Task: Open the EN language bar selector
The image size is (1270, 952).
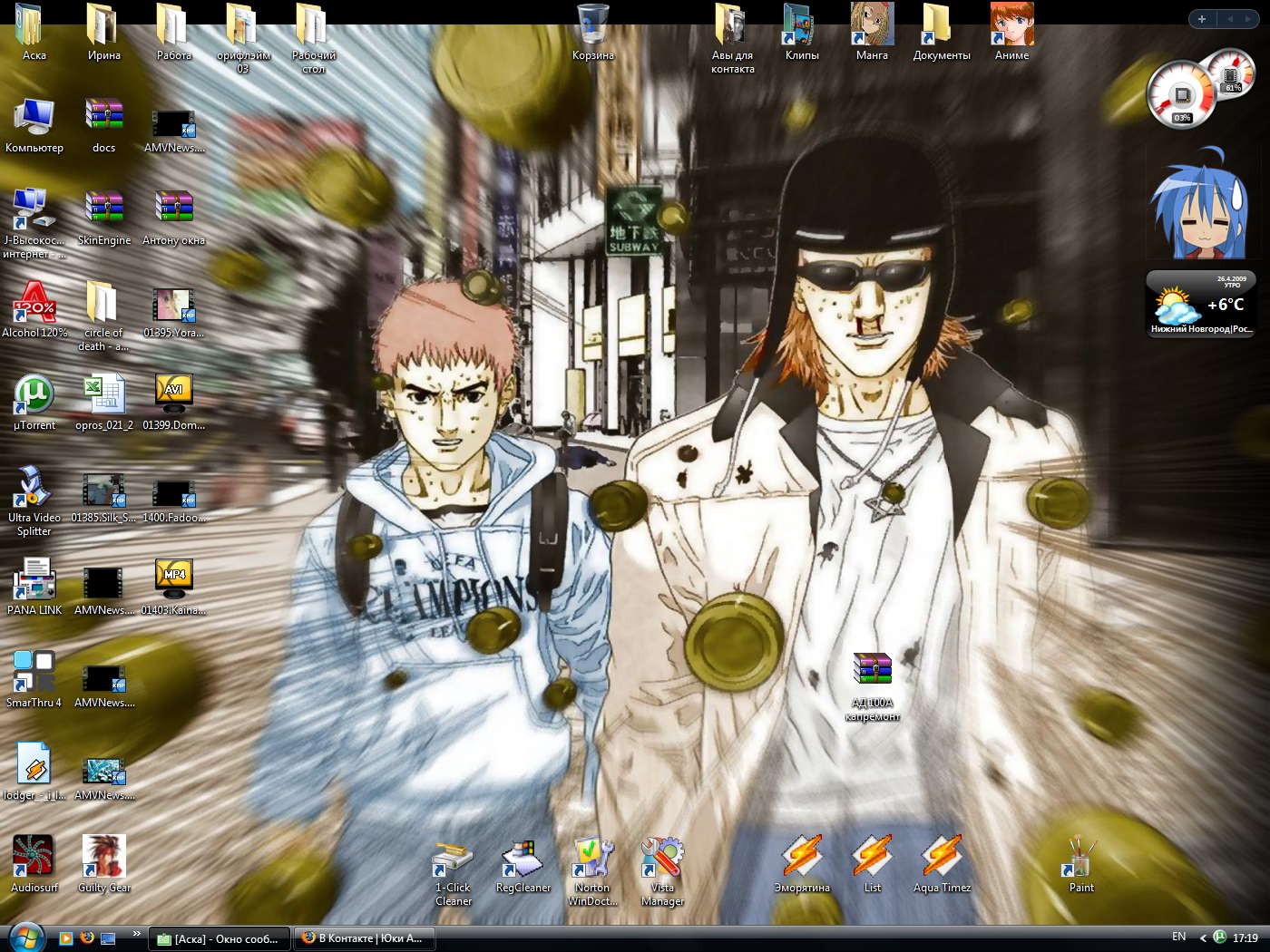Action: point(1178,937)
